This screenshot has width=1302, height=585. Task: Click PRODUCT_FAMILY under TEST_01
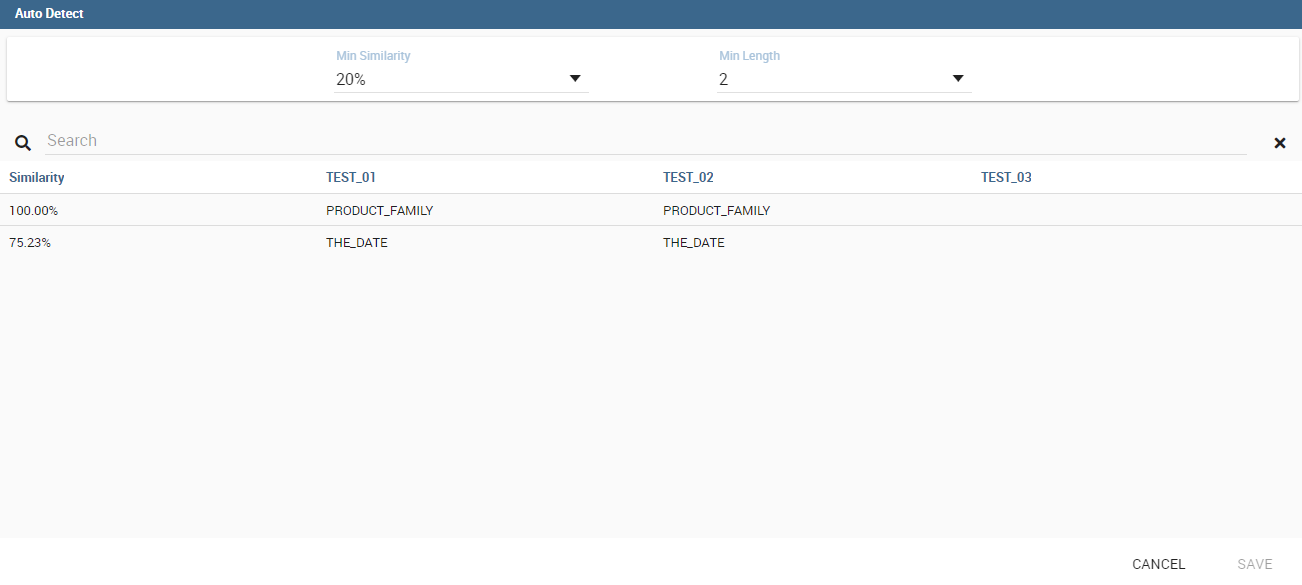point(380,211)
